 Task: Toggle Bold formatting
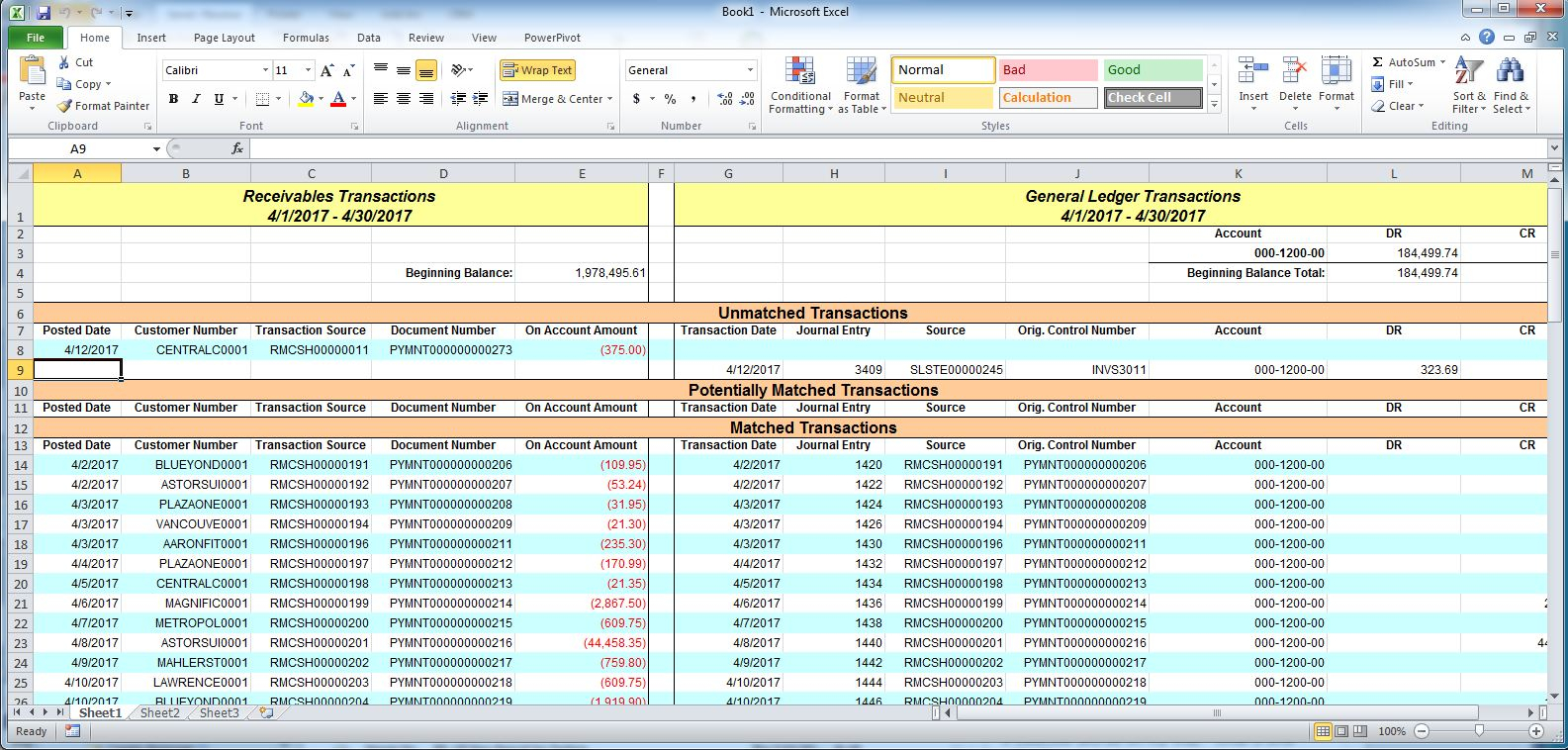(x=173, y=99)
